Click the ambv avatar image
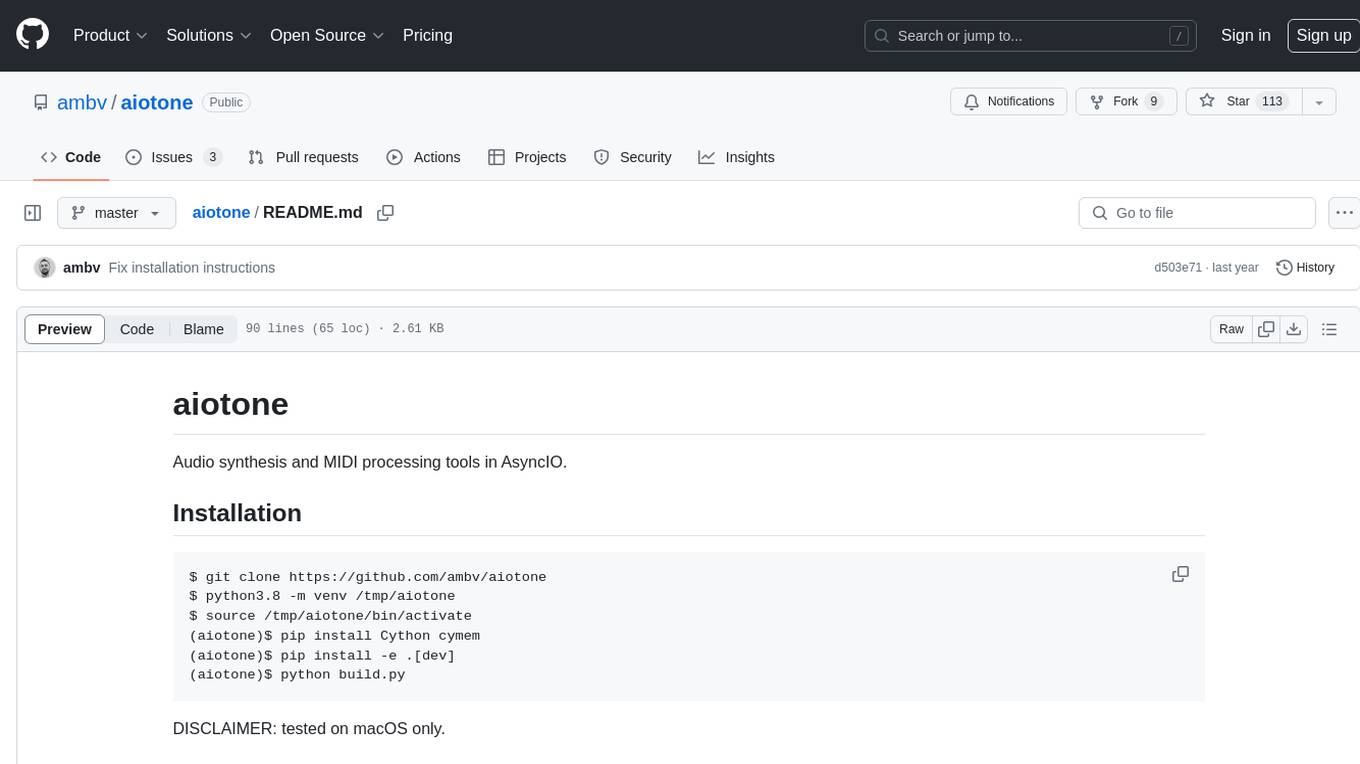 [44, 268]
